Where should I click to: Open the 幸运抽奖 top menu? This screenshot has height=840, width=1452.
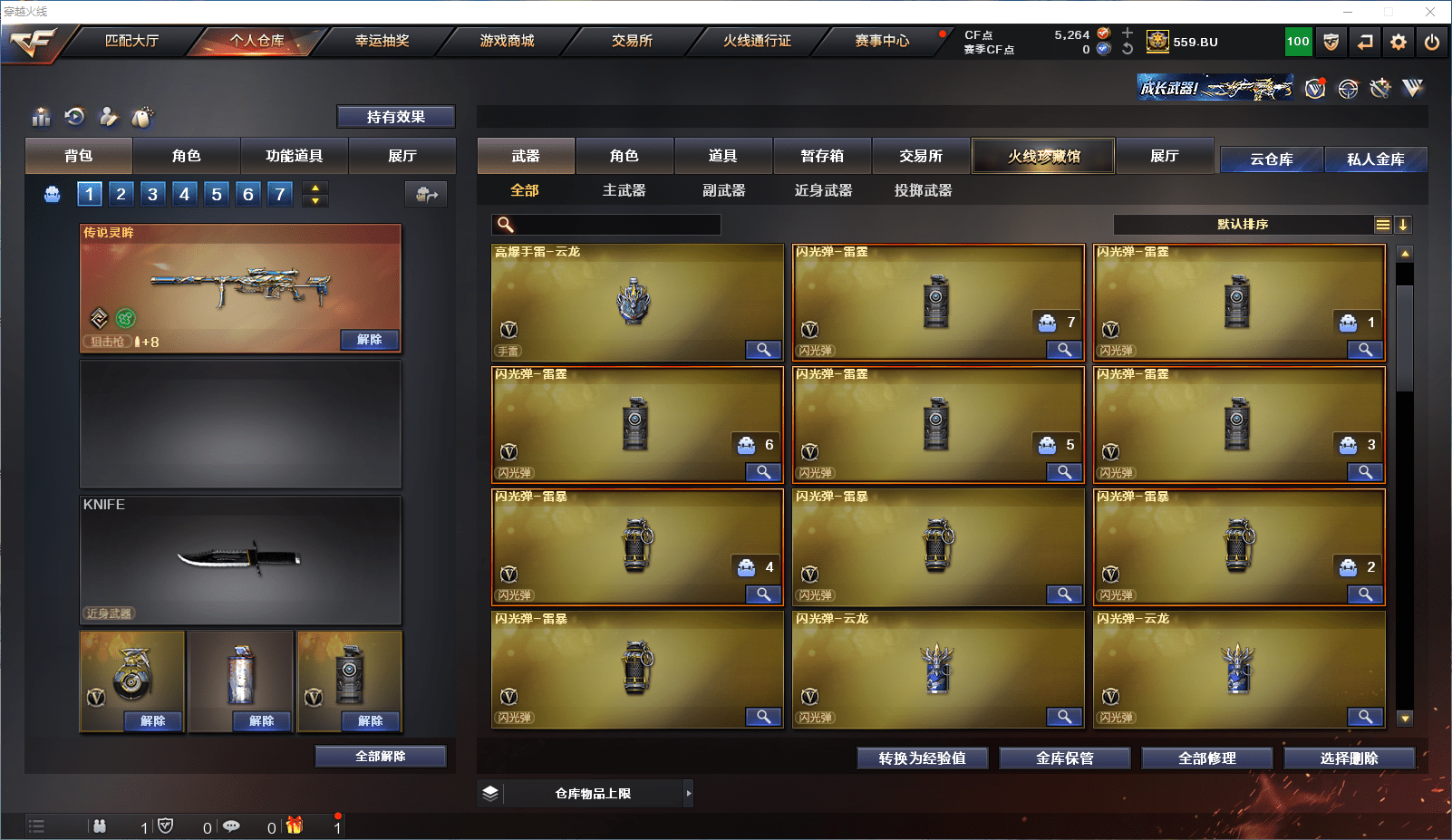tap(382, 41)
